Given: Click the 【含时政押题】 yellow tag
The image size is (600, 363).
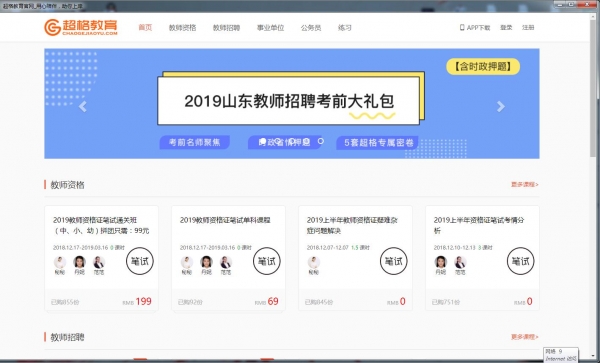Looking at the screenshot, I should [483, 67].
